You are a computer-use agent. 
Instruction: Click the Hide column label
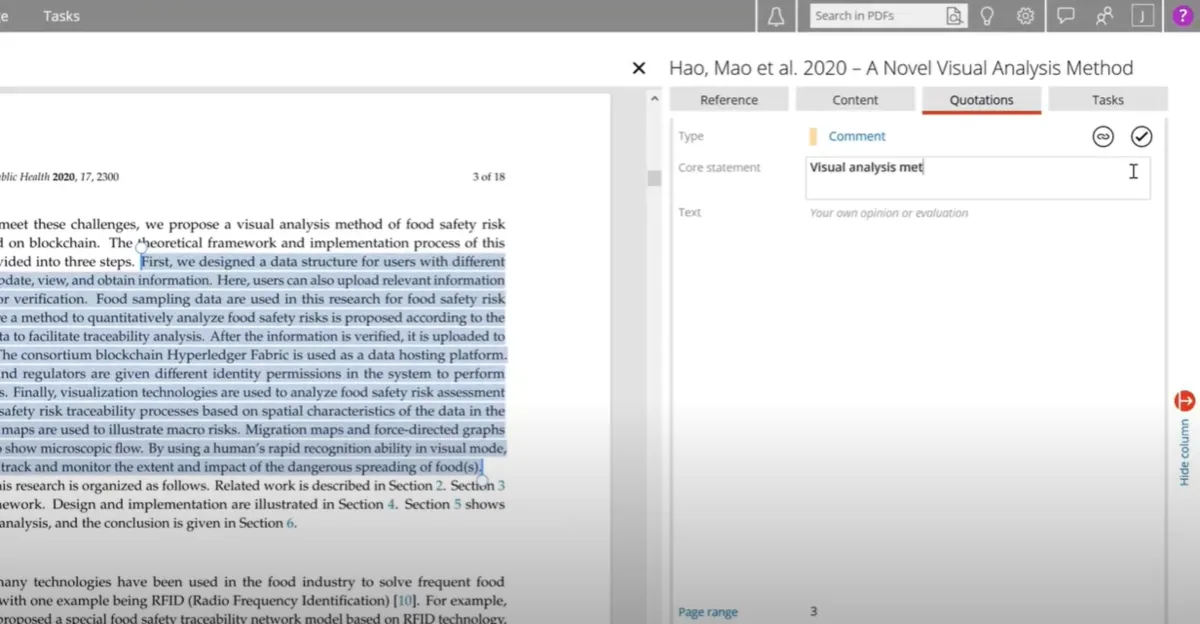pyautogui.click(x=1184, y=452)
